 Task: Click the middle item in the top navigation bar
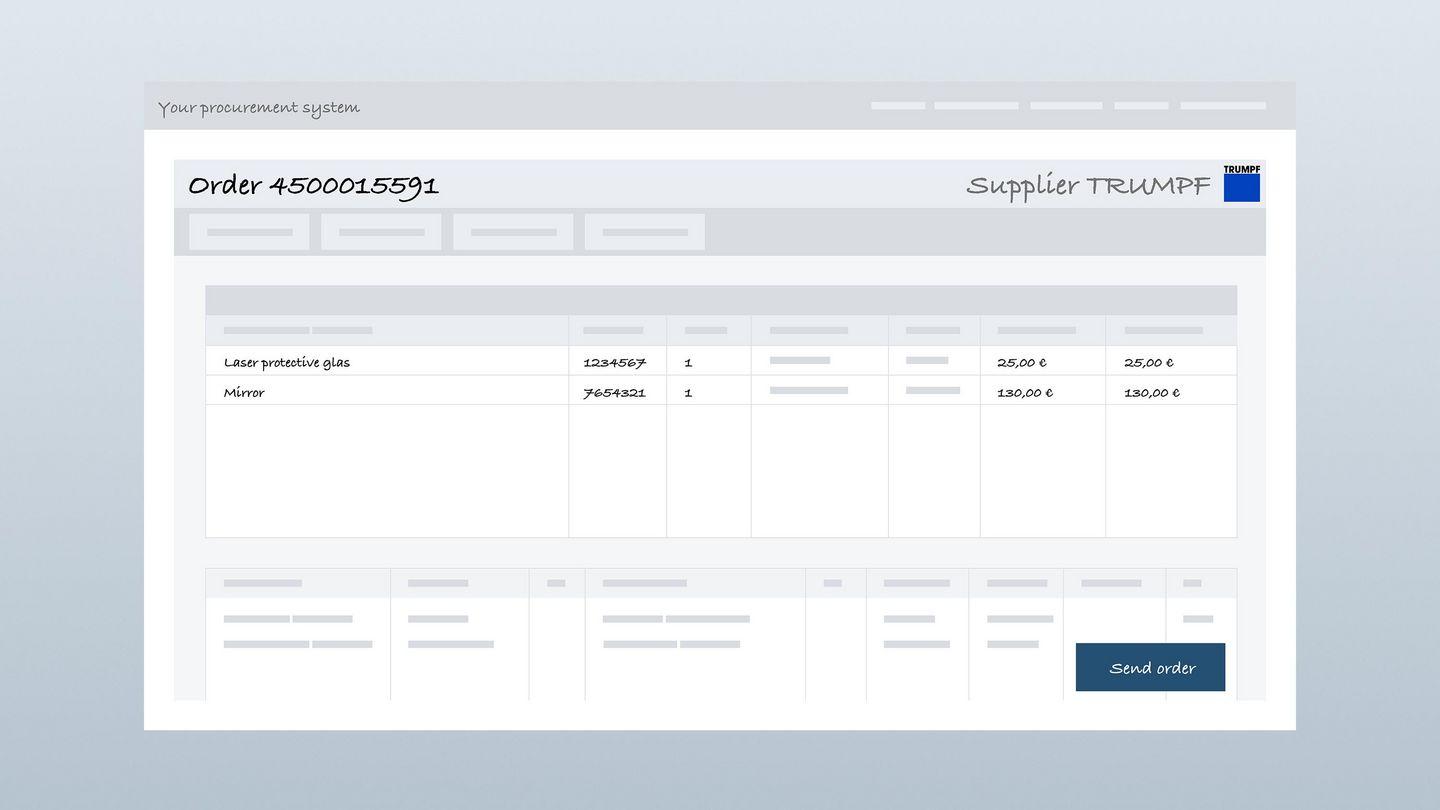tap(1065, 105)
